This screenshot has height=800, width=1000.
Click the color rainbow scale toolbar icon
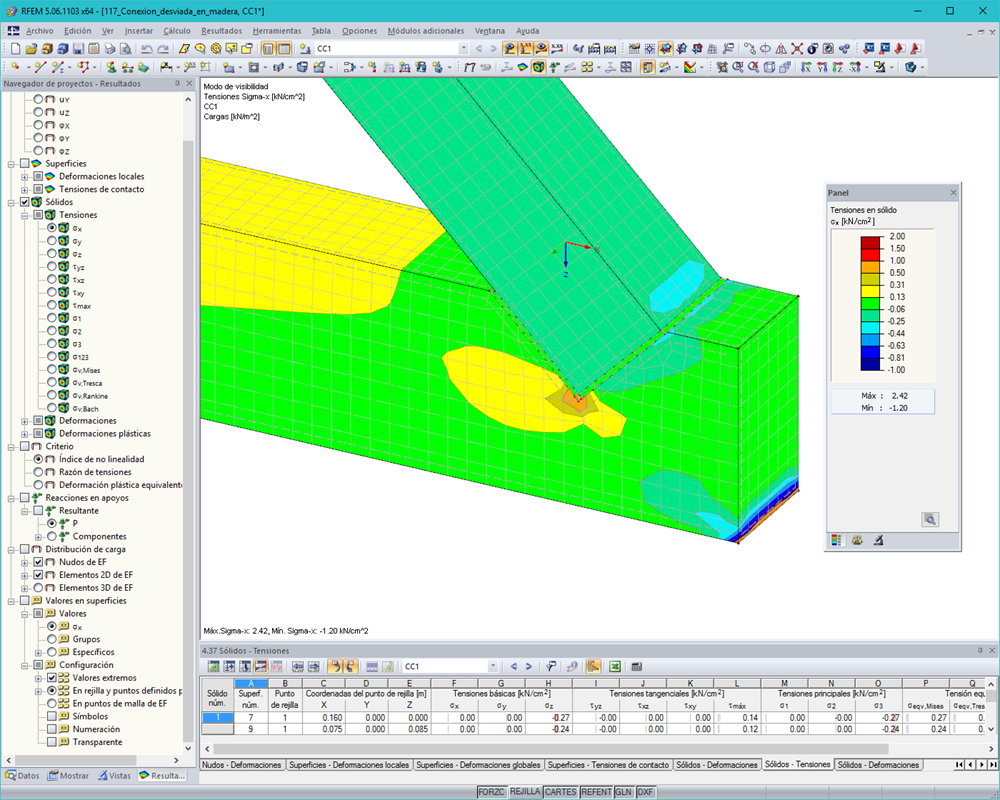(x=690, y=67)
